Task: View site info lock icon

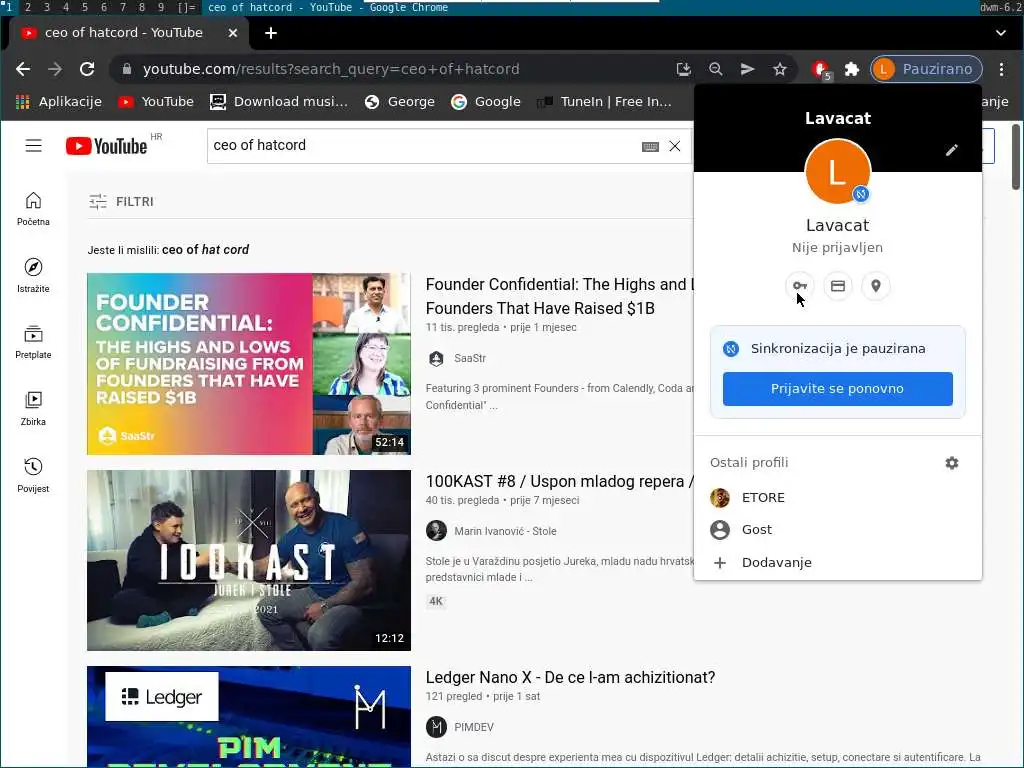Action: point(127,69)
